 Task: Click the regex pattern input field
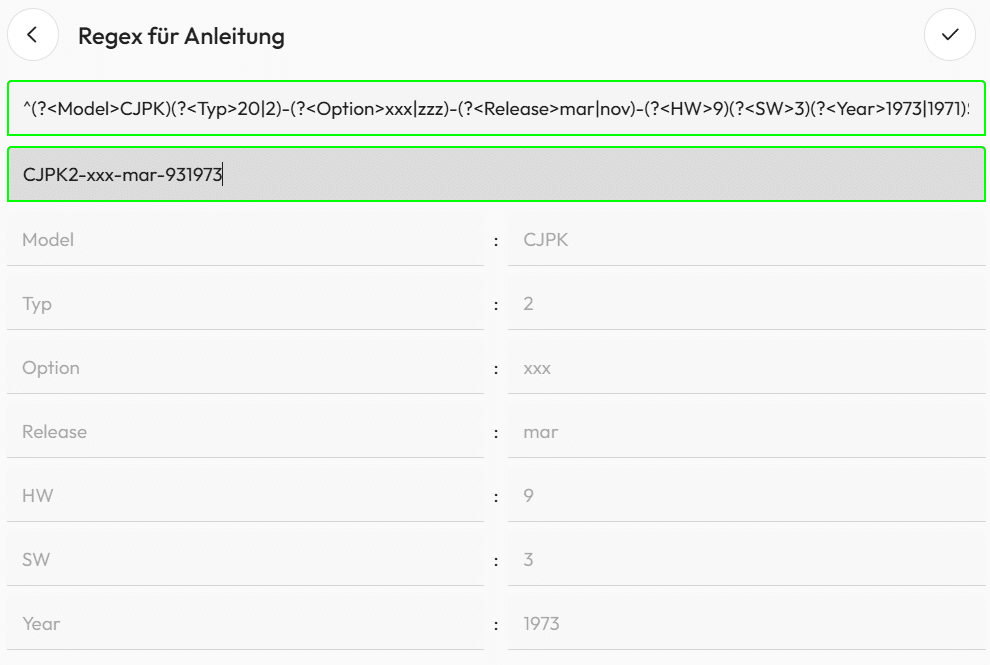(x=496, y=108)
